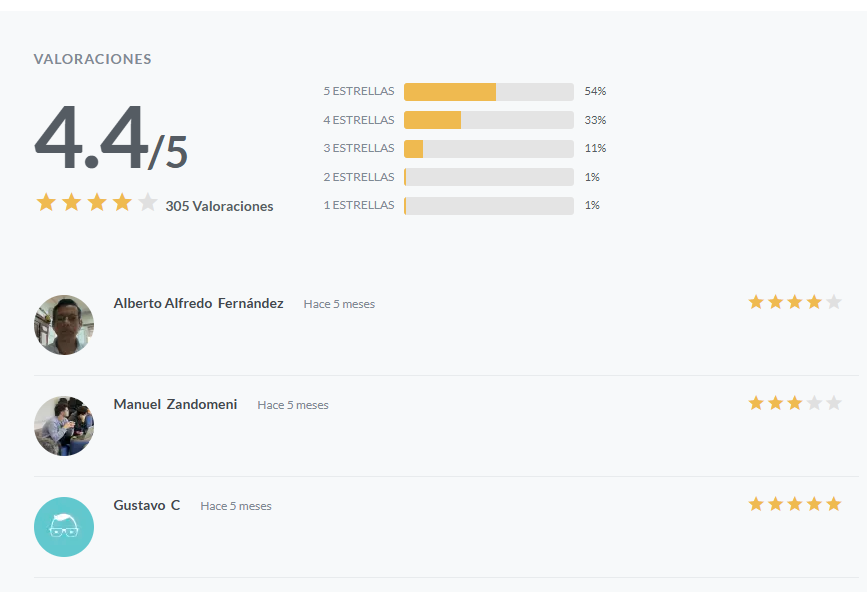Screen dimensions: 867x592
Task: Select the 4 Estrellas rating bar
Action: 489,120
